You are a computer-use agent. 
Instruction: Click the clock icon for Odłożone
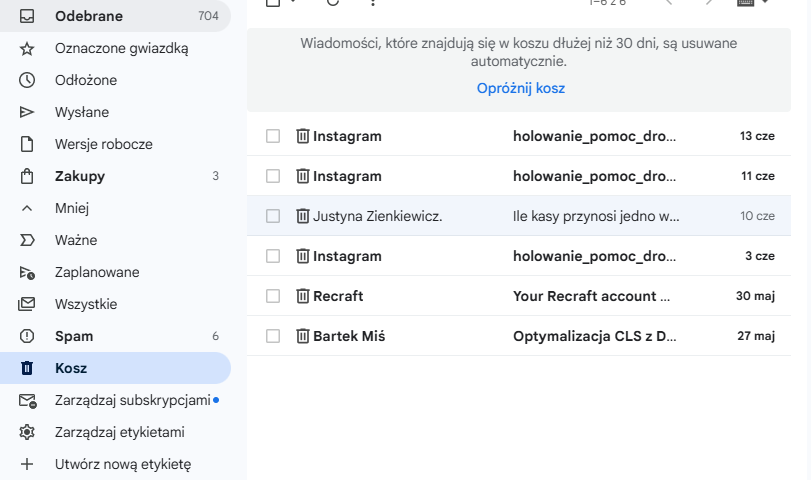[x=27, y=80]
